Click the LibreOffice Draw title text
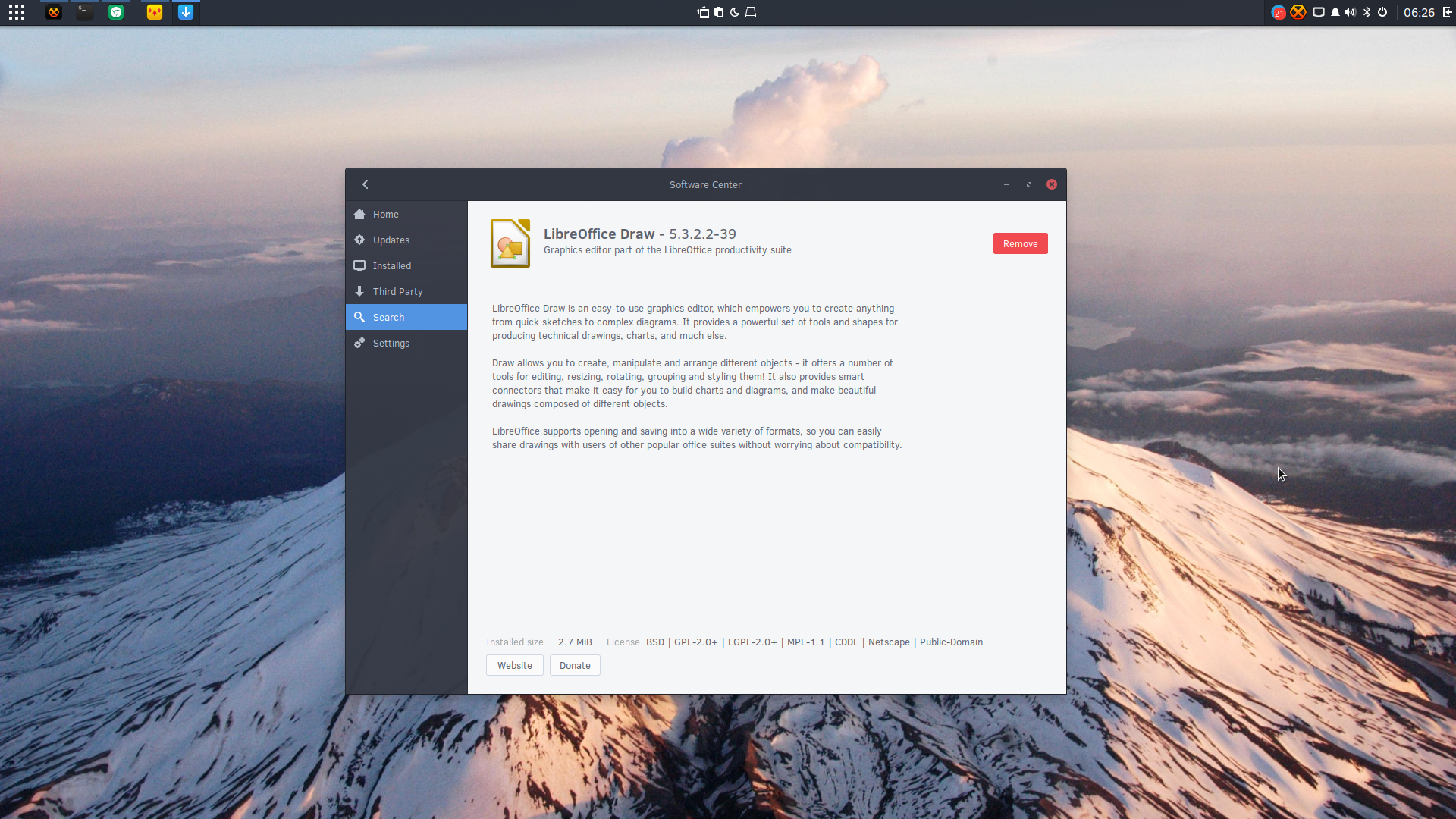 [x=599, y=234]
